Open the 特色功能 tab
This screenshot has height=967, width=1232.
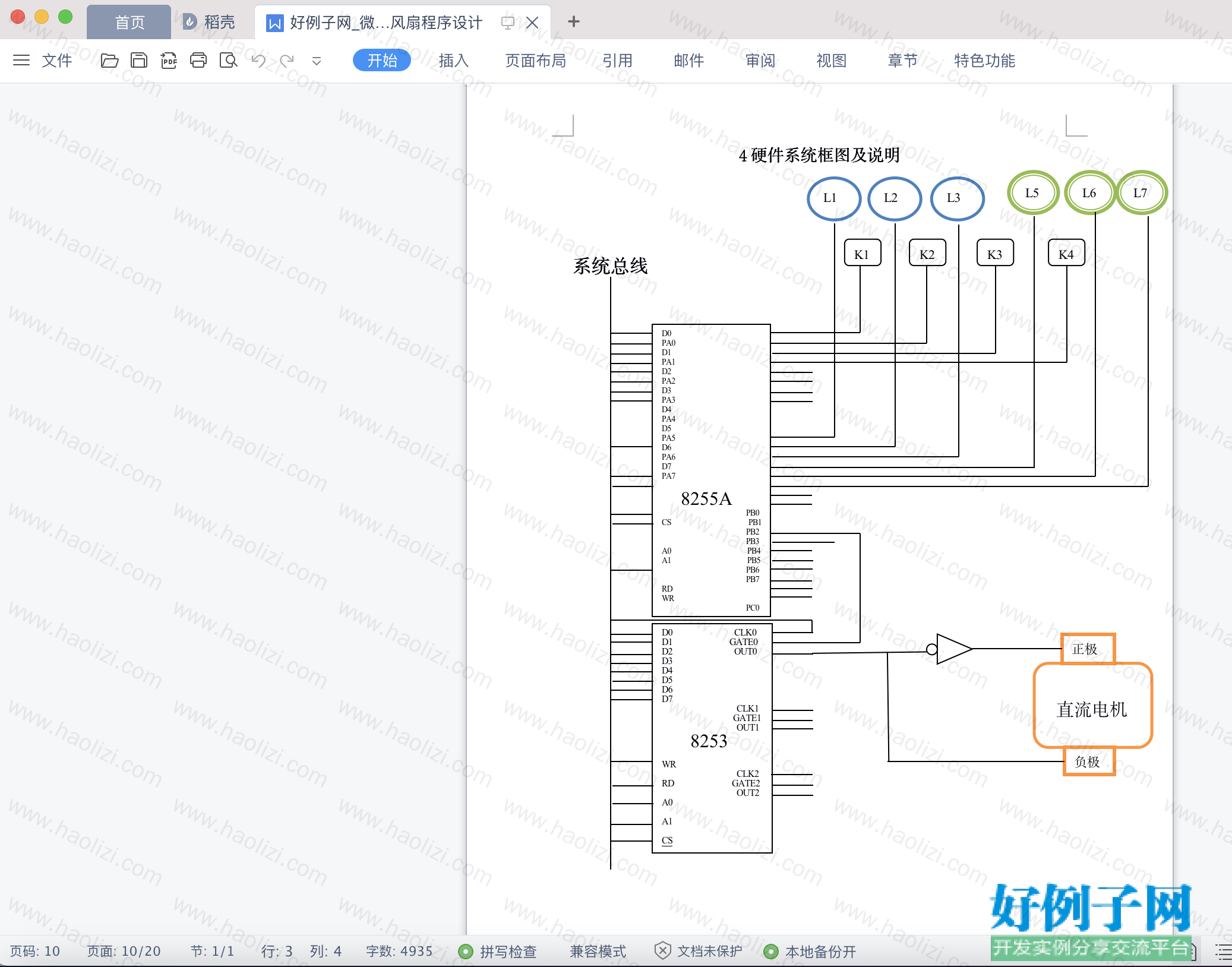pyautogui.click(x=985, y=60)
